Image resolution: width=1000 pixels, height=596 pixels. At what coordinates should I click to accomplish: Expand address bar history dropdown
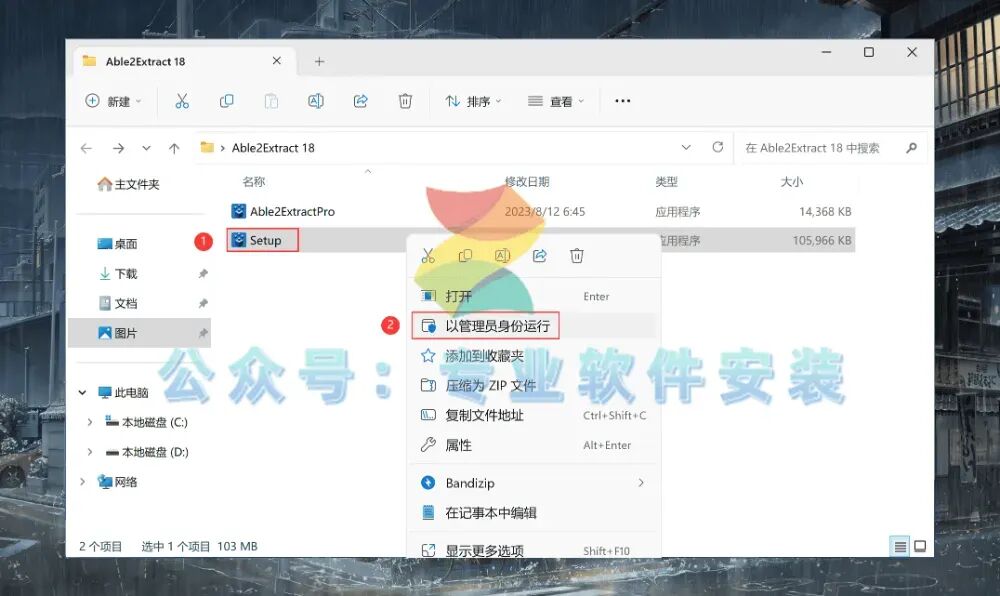pos(686,147)
